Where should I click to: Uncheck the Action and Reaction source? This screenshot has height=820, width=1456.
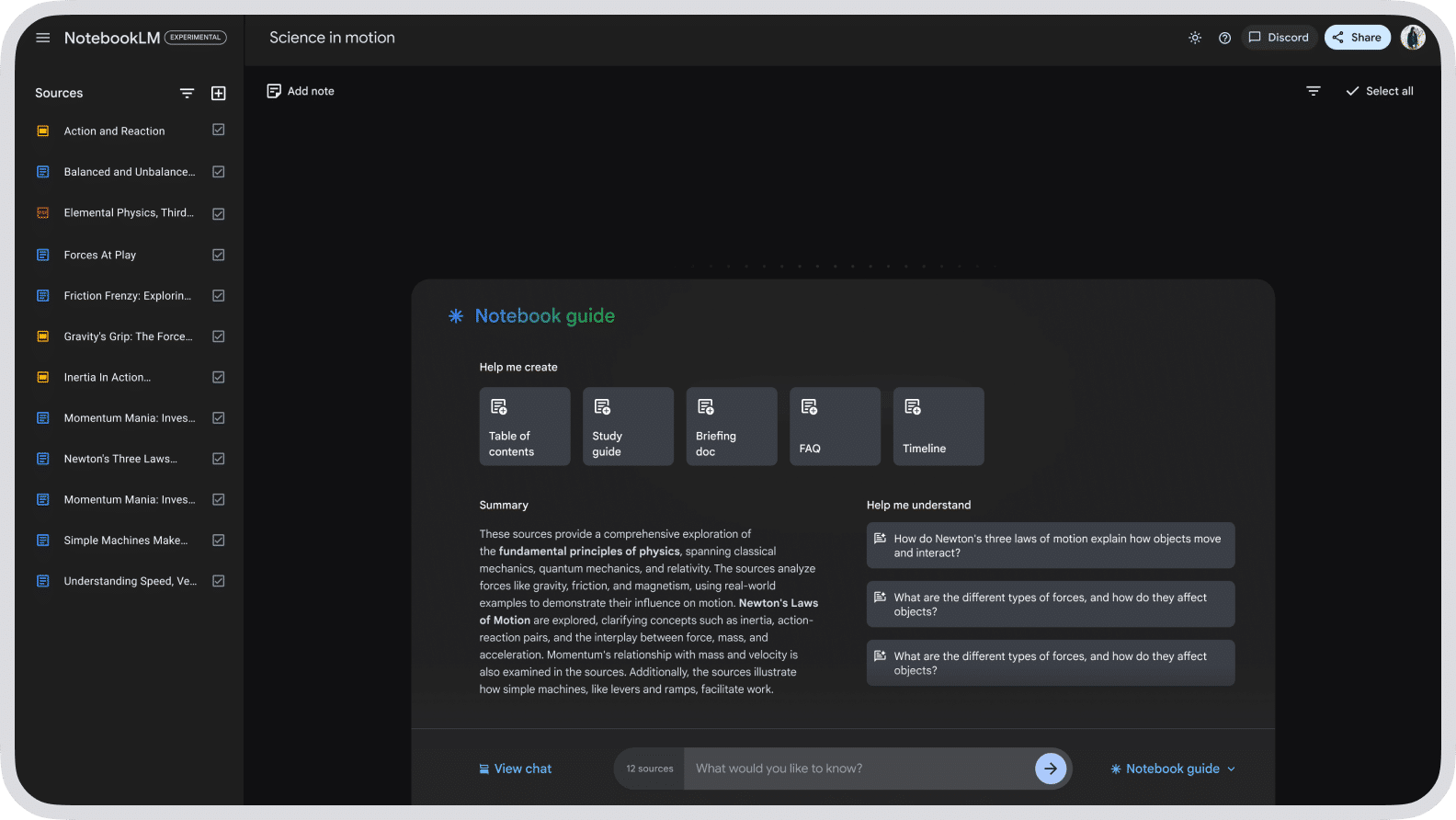219,130
